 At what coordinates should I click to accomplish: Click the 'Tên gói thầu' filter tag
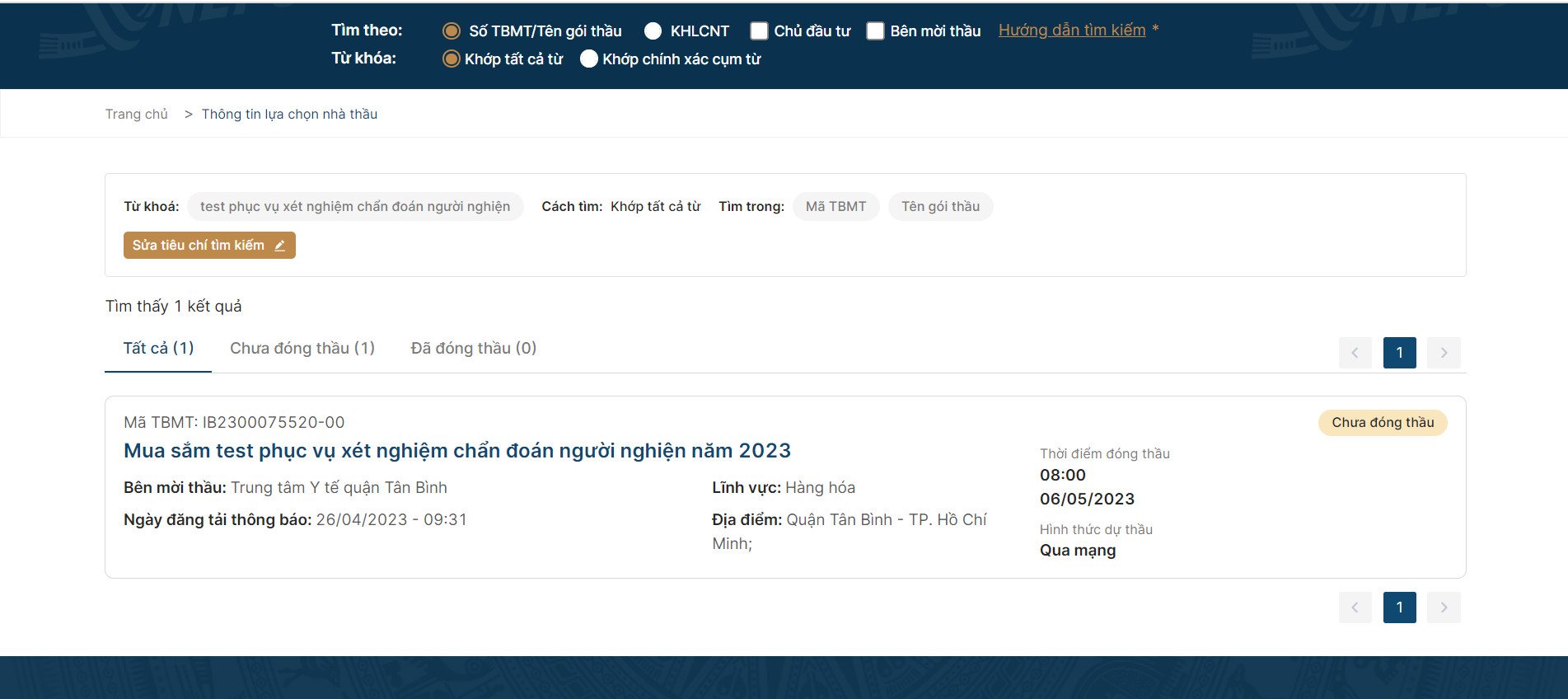940,207
